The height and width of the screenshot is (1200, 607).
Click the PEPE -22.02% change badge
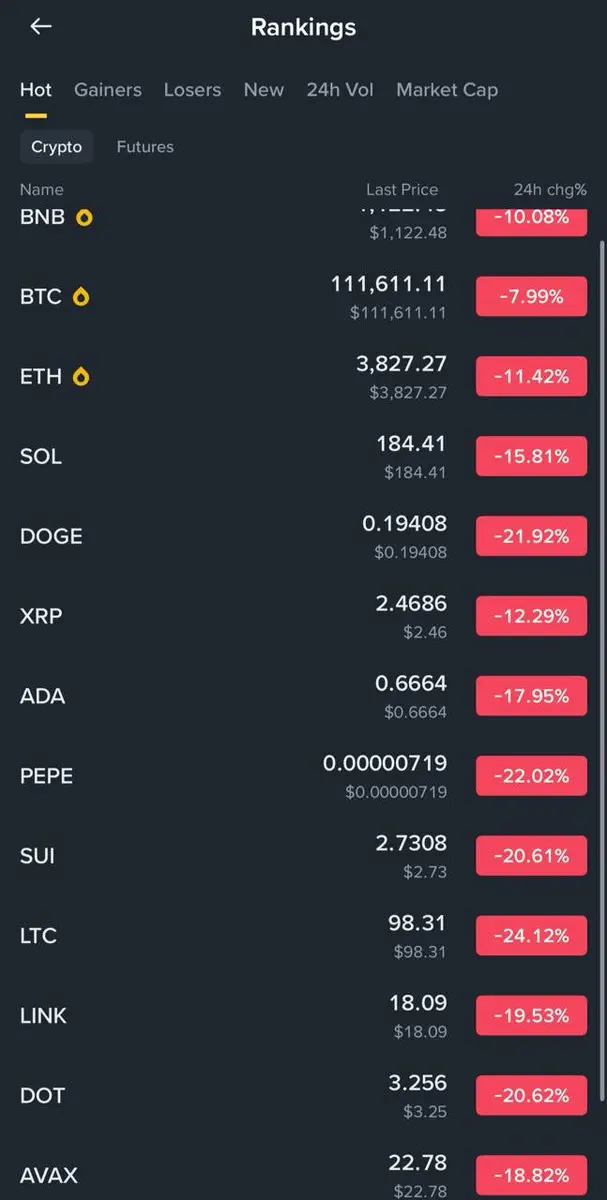[531, 776]
